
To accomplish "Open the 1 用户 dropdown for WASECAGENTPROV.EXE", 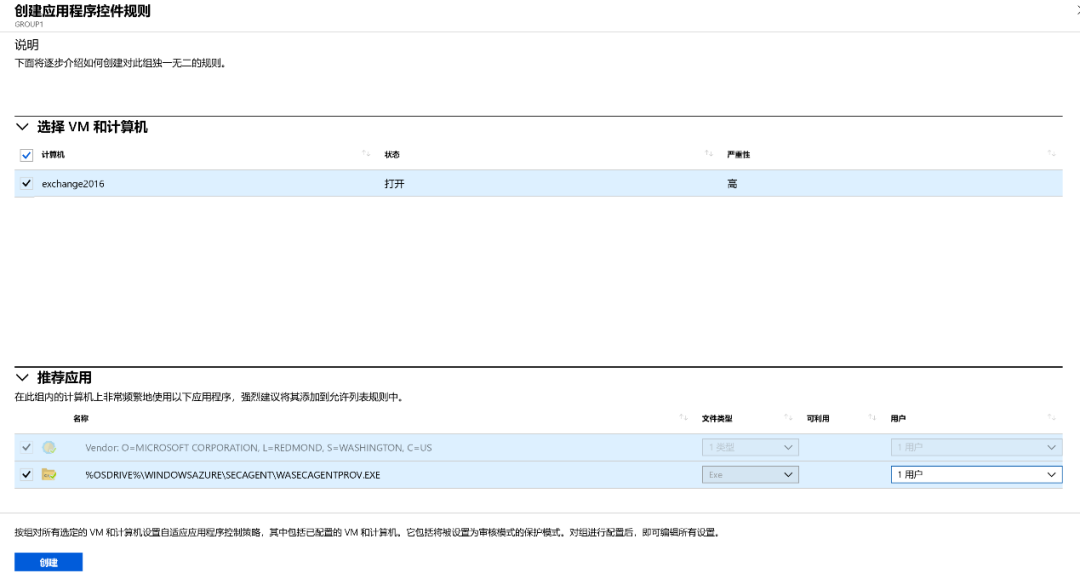I will tap(975, 475).
